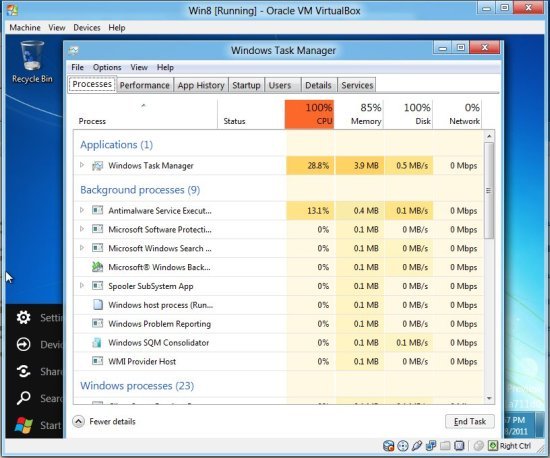
Task: Expand the Windows Task Manager process row
Action: click(82, 165)
